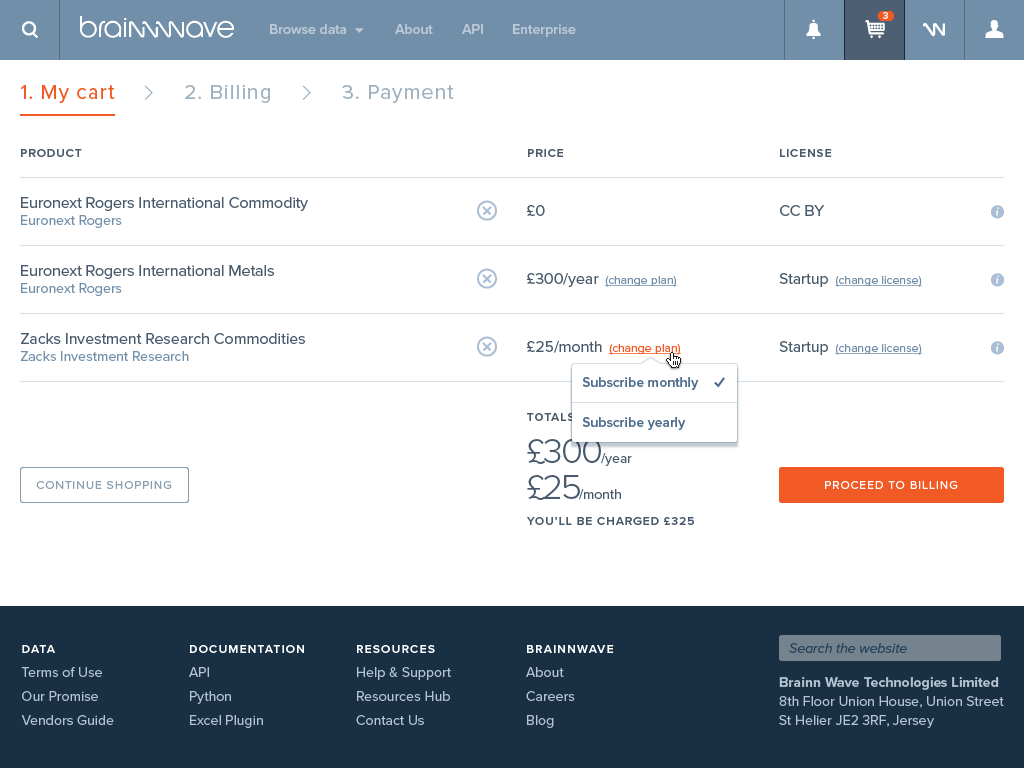Show license info for CC BY row

[997, 212]
